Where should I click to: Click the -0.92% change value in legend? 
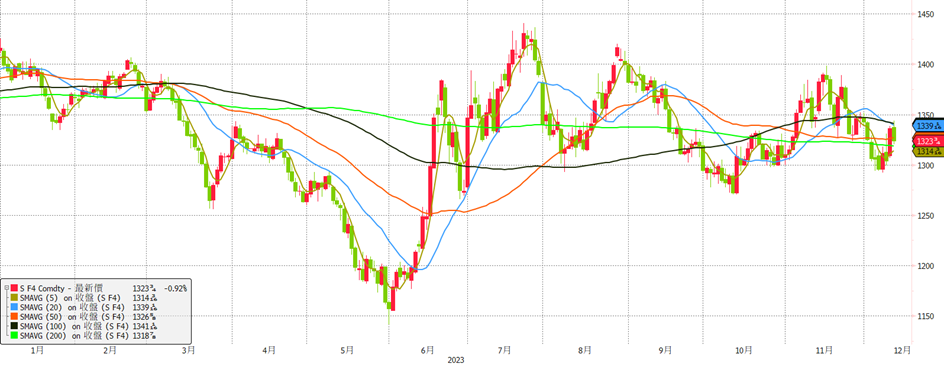pos(175,289)
